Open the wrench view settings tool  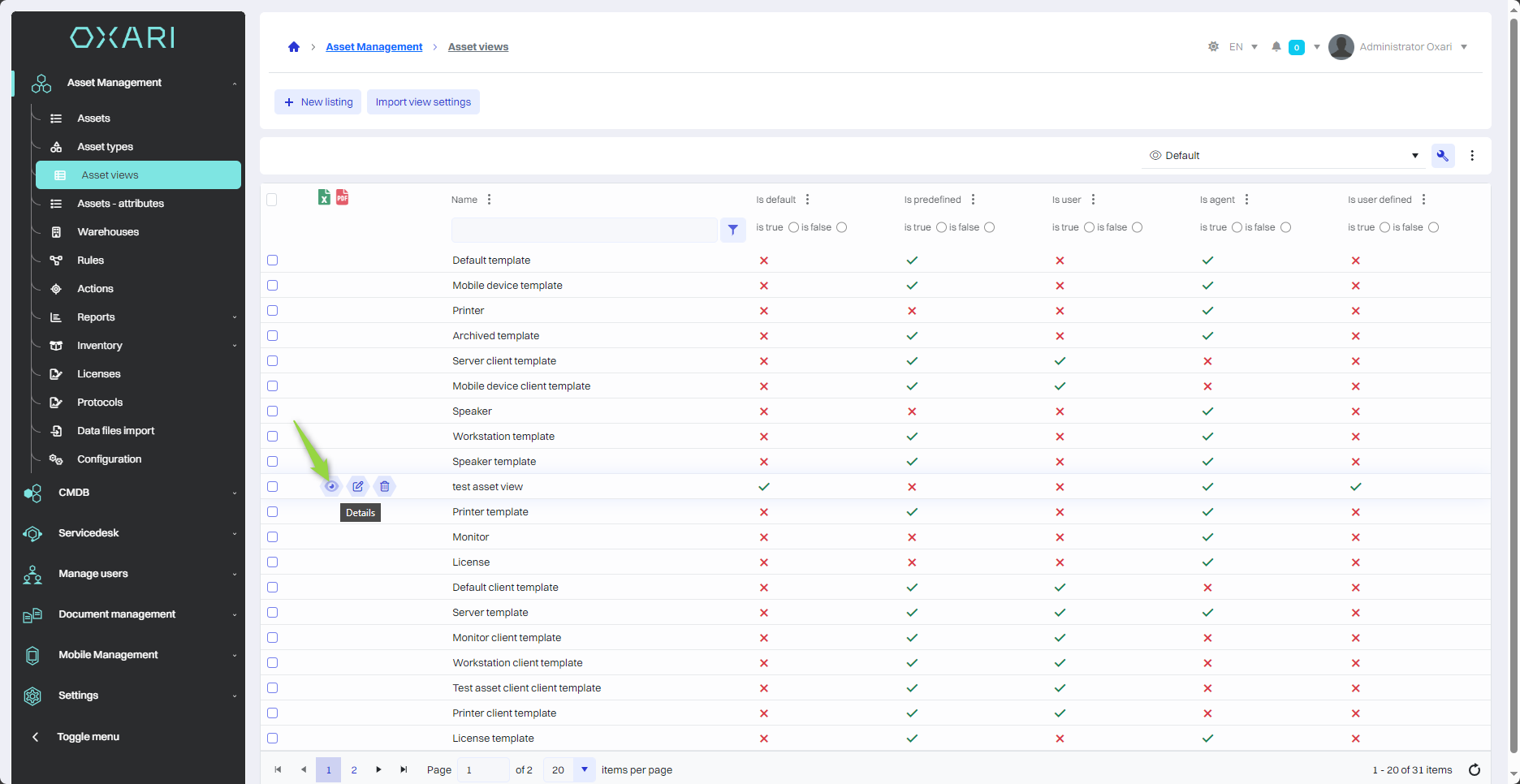pos(1443,156)
